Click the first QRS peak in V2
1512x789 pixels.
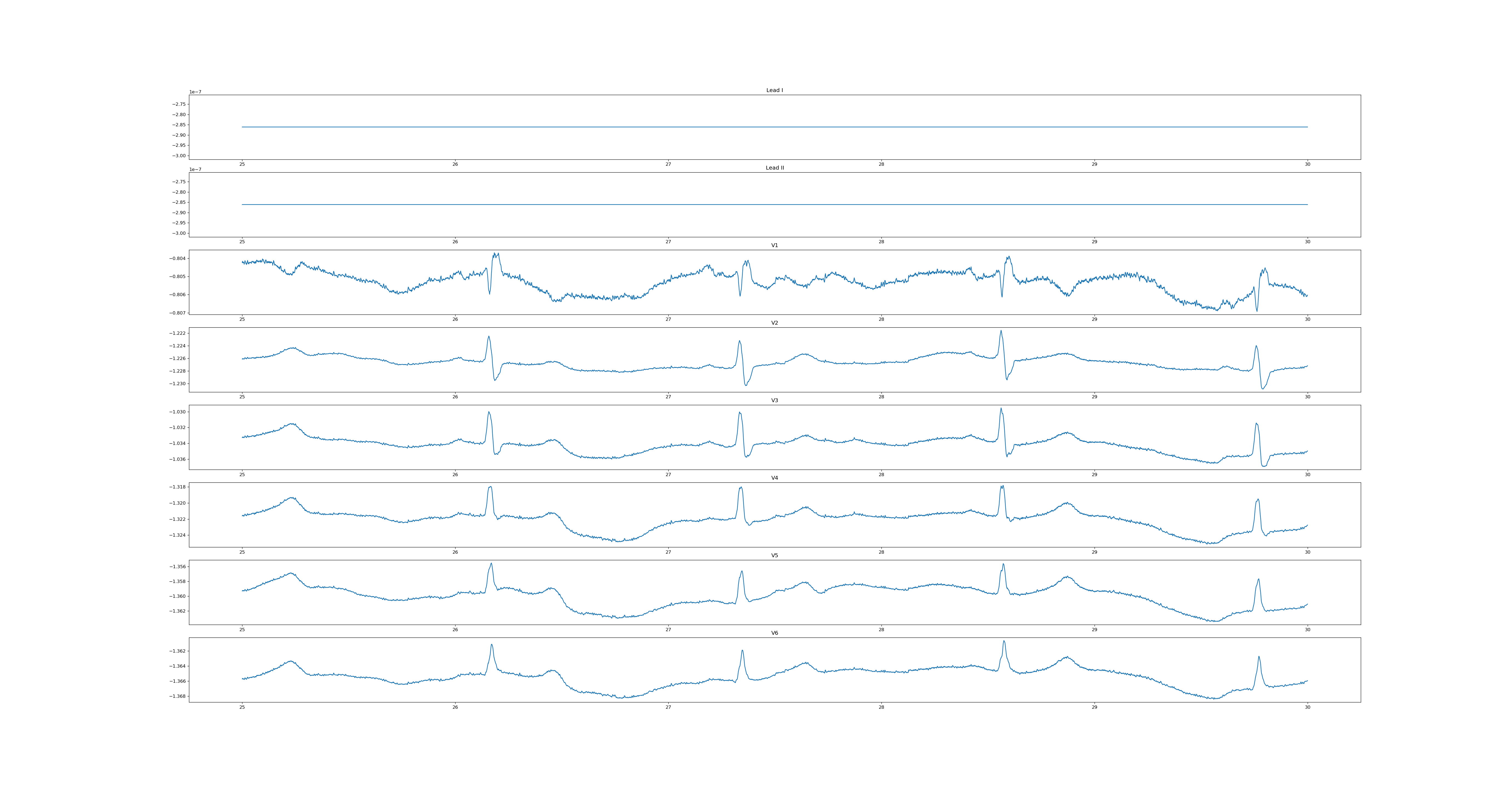pyautogui.click(x=488, y=337)
